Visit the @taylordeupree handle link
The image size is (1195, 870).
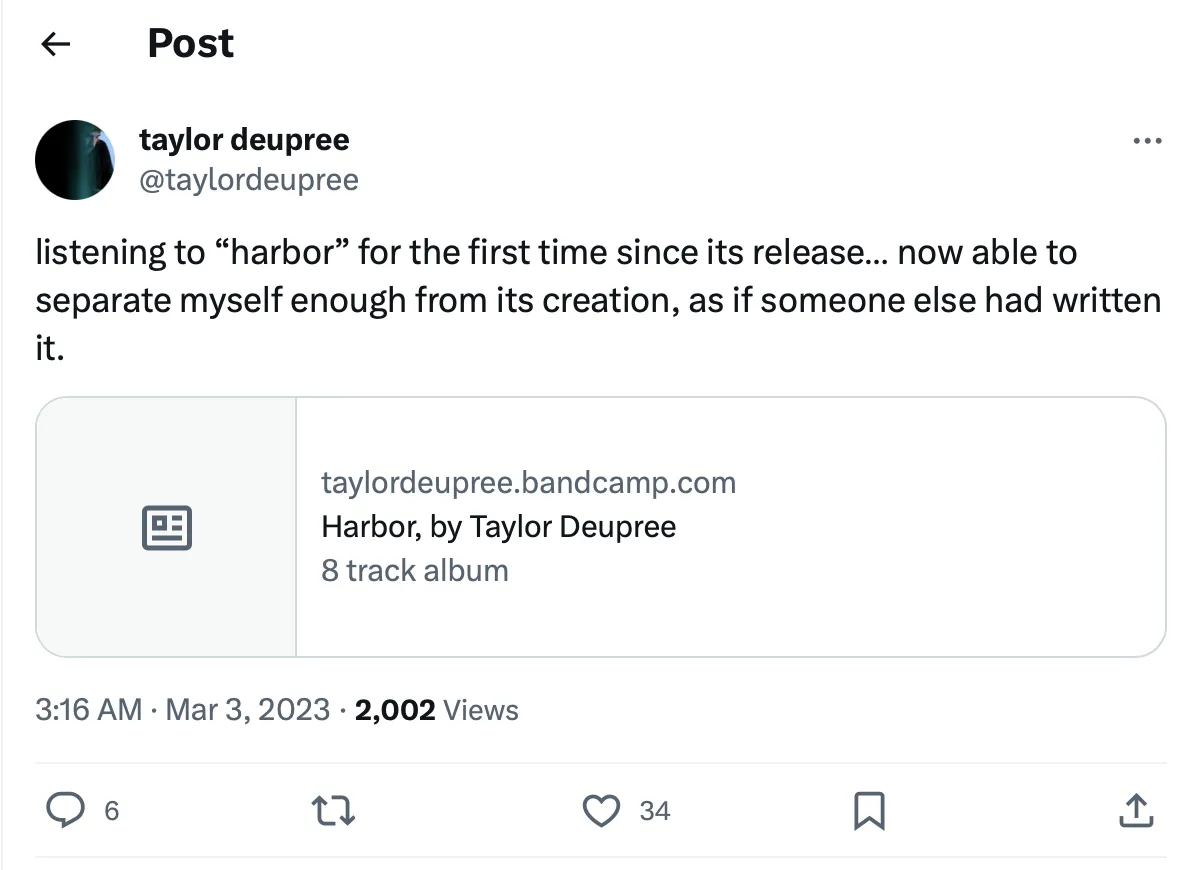point(248,180)
